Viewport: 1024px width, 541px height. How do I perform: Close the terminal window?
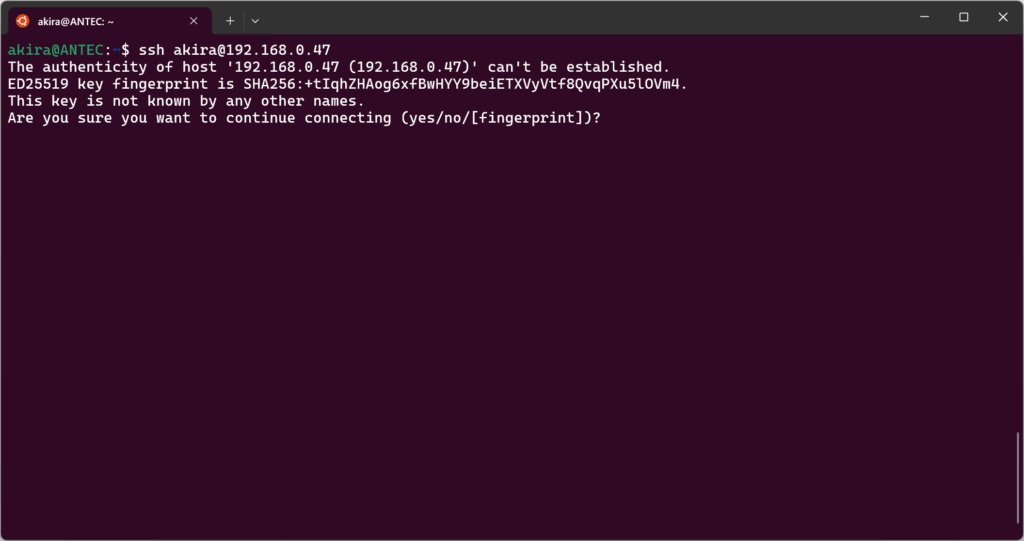(1003, 17)
